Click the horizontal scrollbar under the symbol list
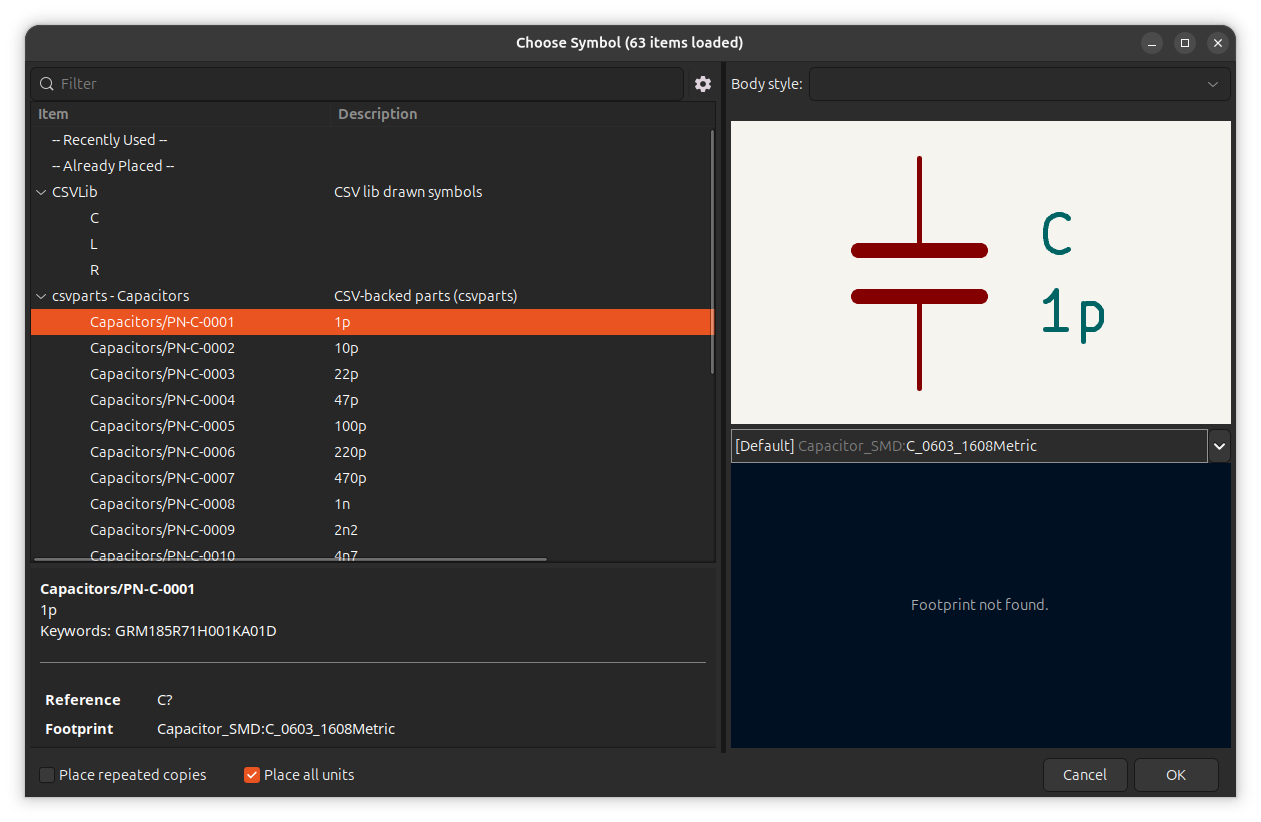The height and width of the screenshot is (822, 1261). pos(290,559)
